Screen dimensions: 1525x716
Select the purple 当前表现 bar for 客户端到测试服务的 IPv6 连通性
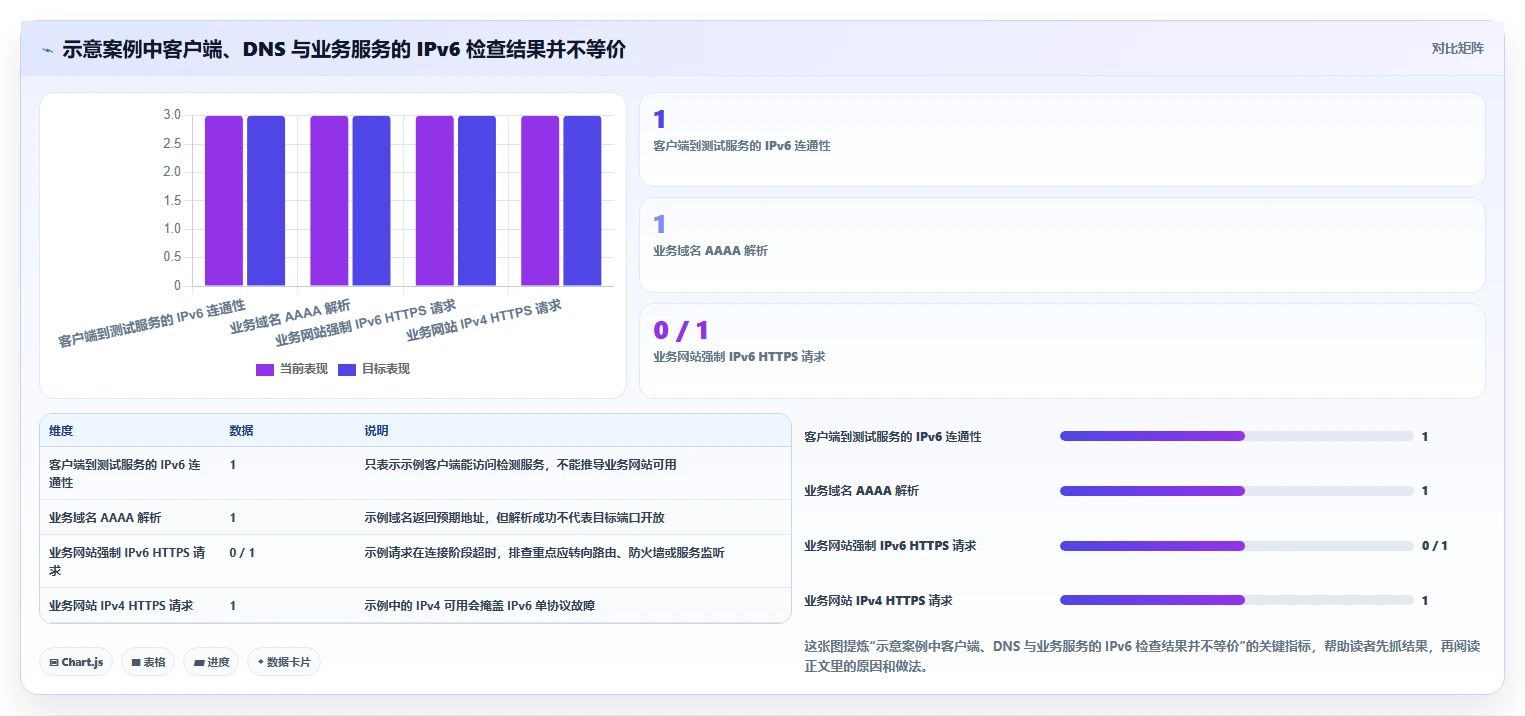tap(224, 201)
